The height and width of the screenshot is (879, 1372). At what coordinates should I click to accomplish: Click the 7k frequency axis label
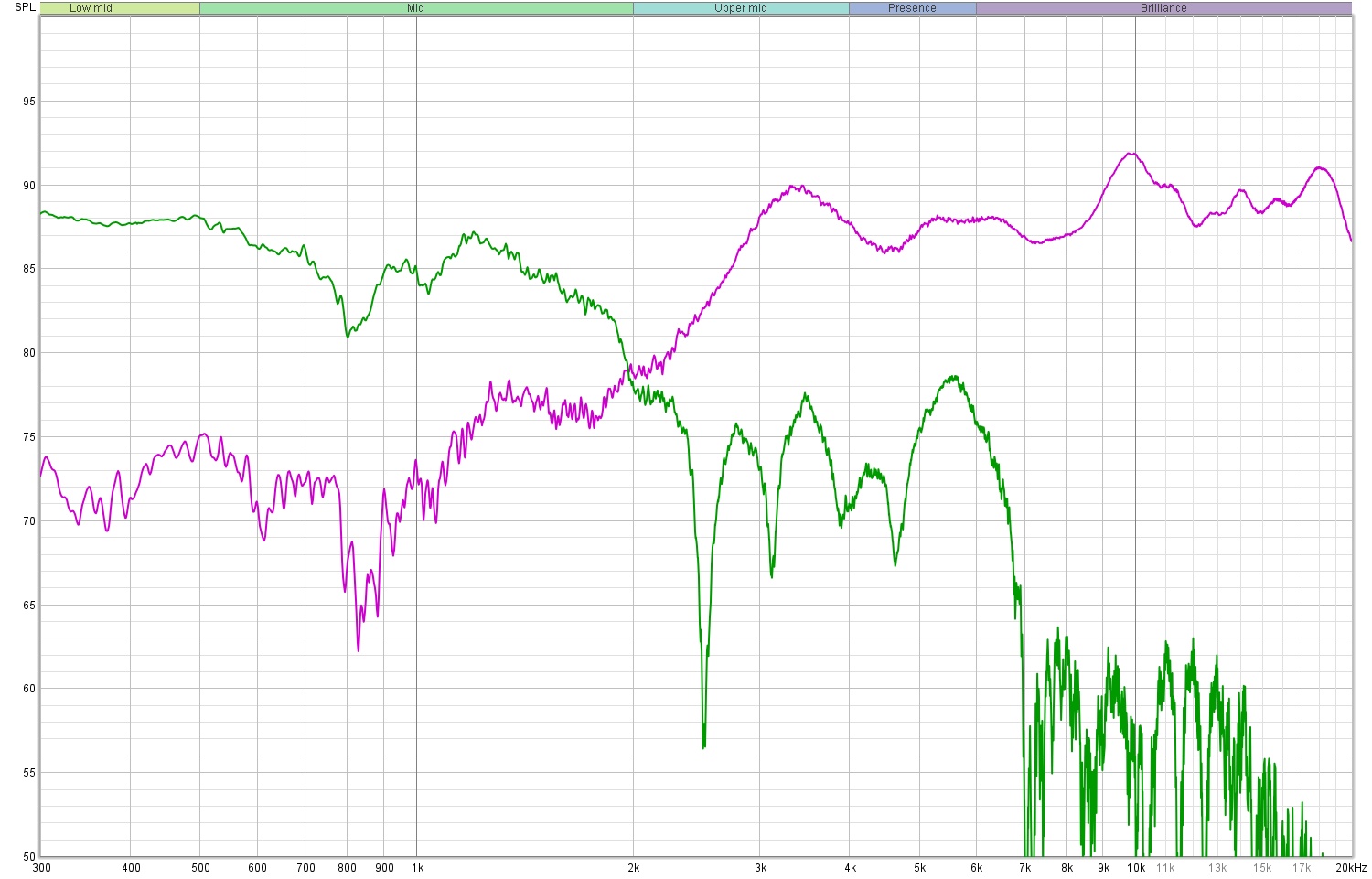coord(1025,868)
